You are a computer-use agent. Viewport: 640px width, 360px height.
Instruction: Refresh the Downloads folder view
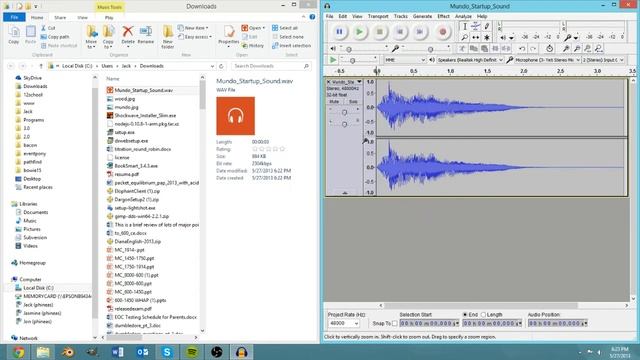tap(222, 66)
